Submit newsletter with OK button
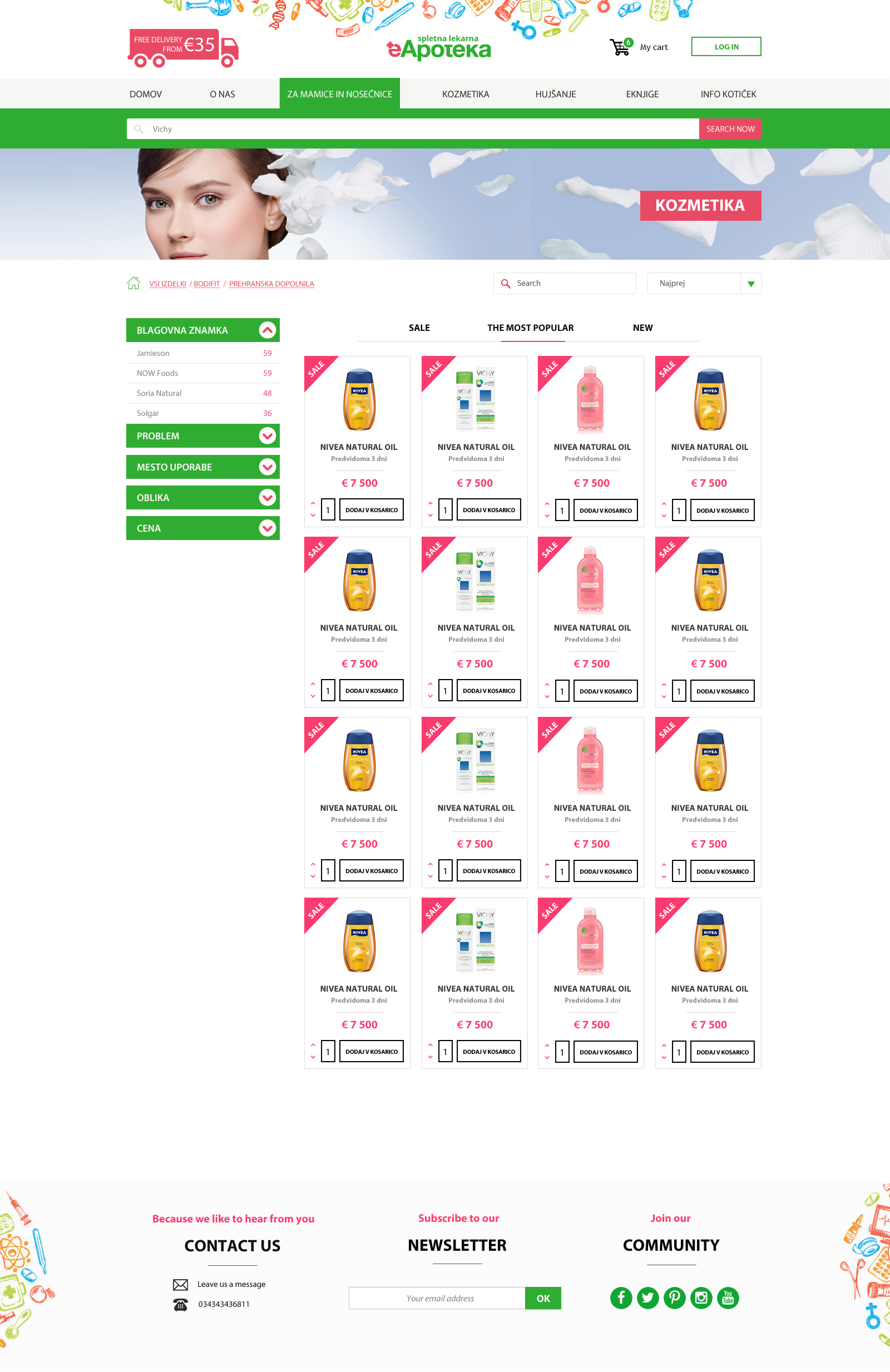This screenshot has width=890, height=1372. 543,1298
